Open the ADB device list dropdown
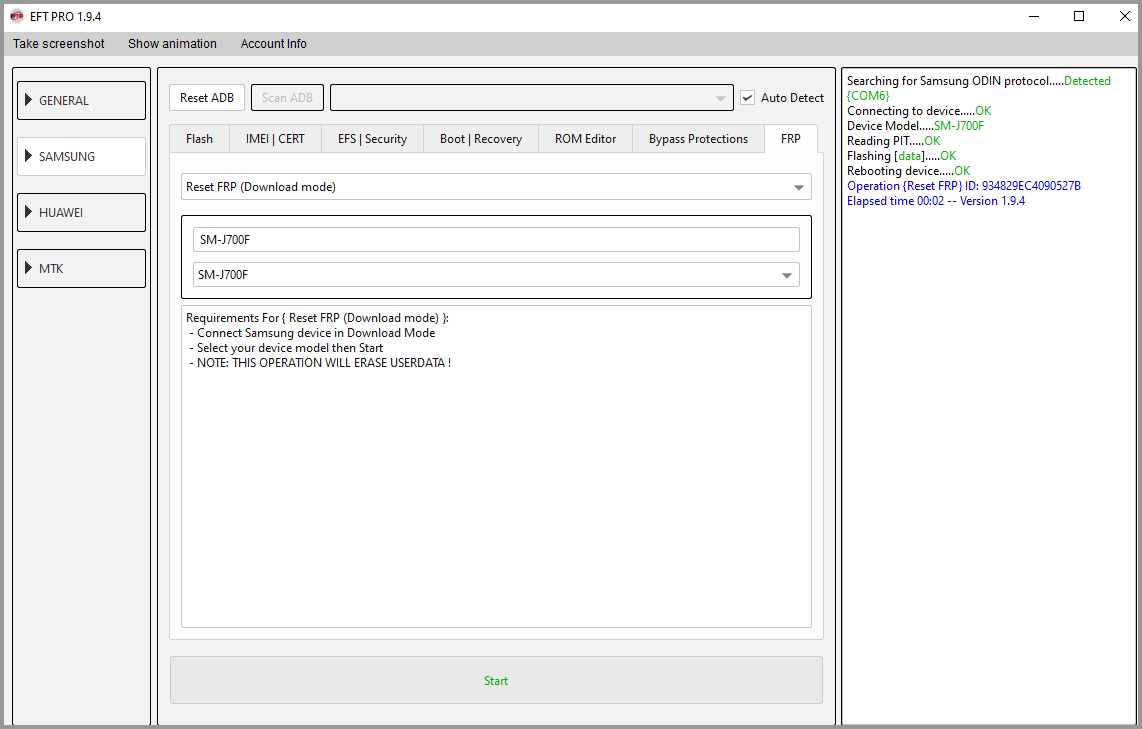 point(531,98)
